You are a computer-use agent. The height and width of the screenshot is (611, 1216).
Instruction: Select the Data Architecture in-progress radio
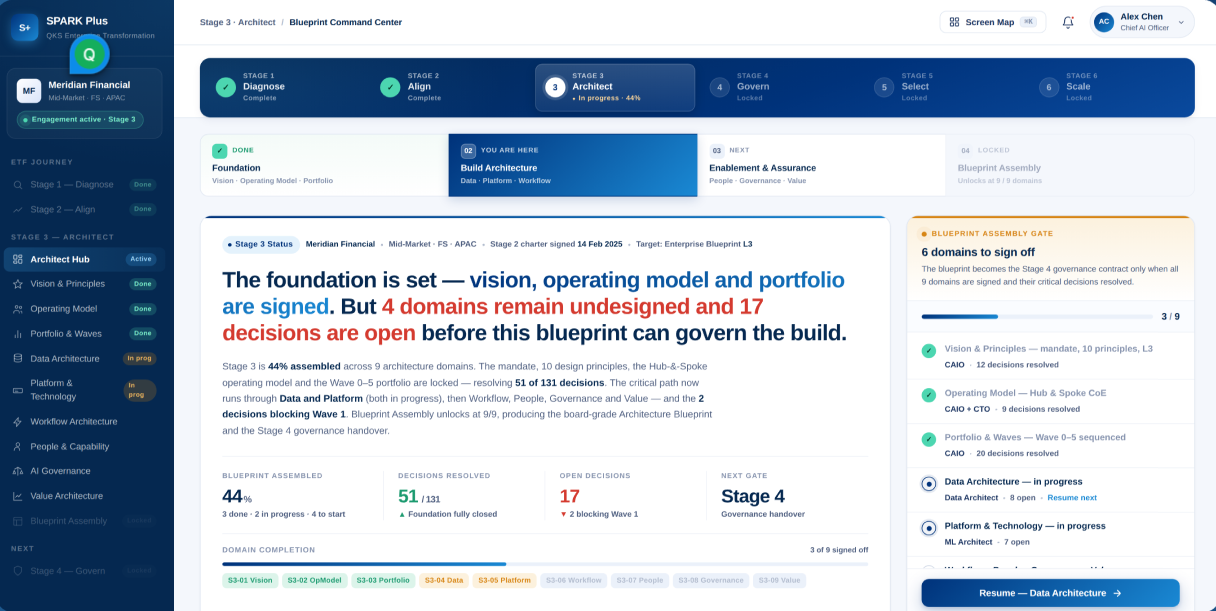(929, 484)
